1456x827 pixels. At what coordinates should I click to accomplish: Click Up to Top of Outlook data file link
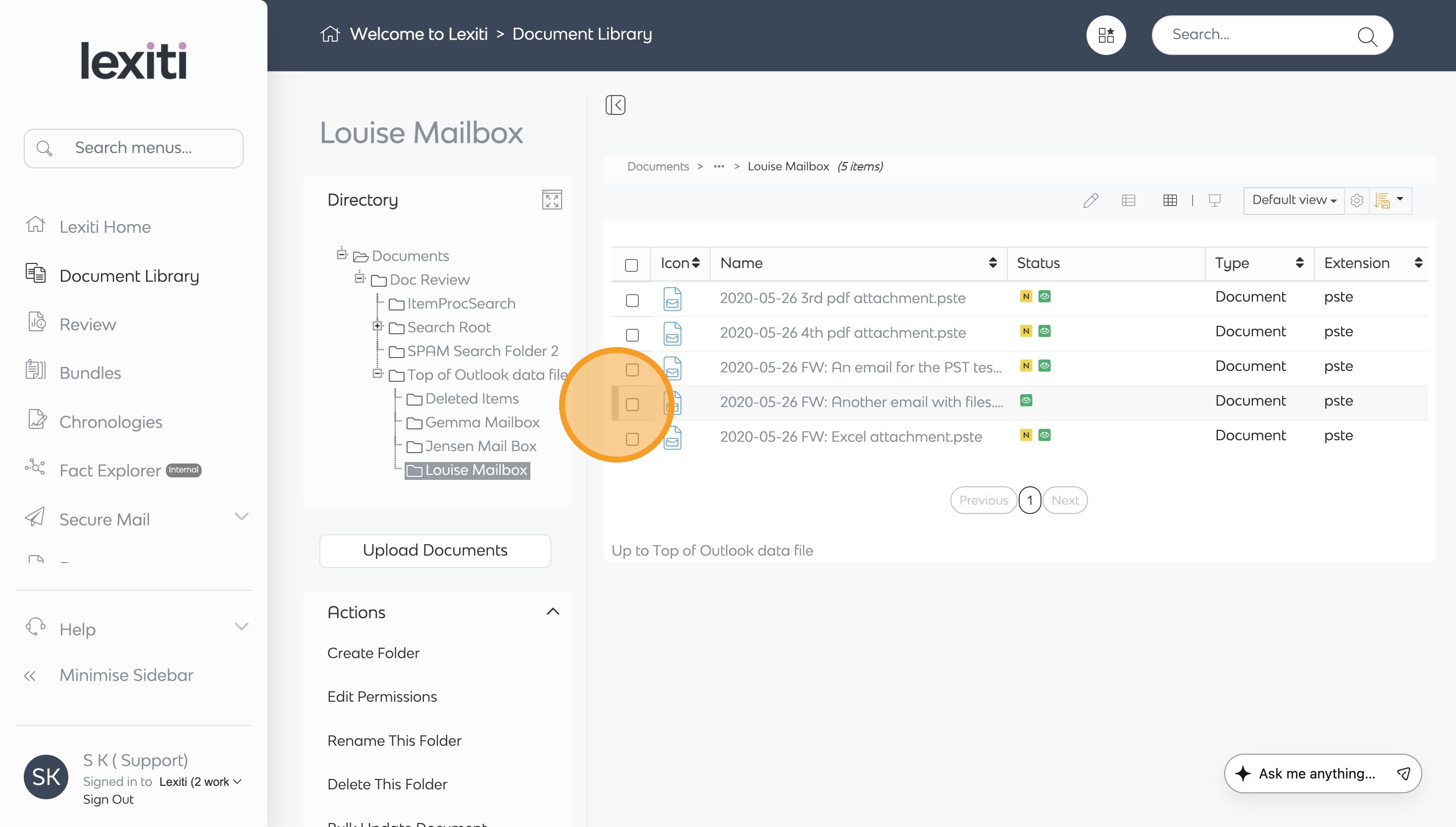point(712,550)
